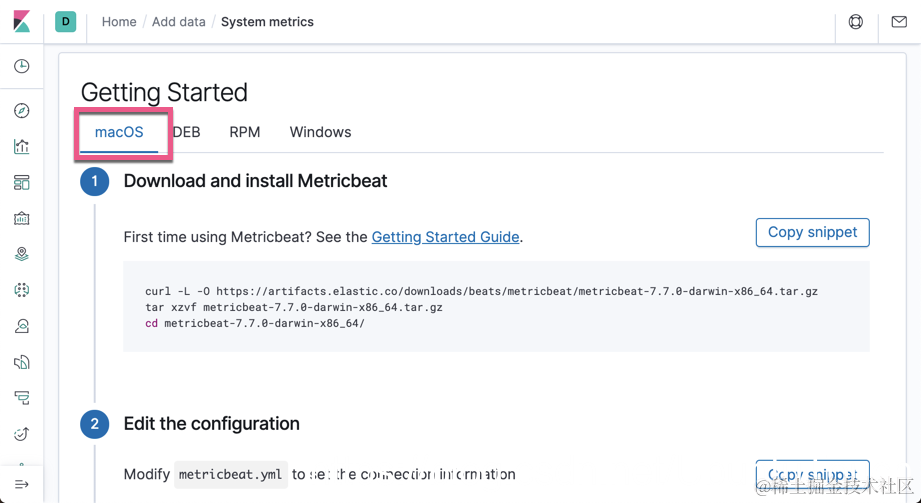This screenshot has width=921, height=503.
Task: Click the Kibana logo
Action: [x=21, y=22]
